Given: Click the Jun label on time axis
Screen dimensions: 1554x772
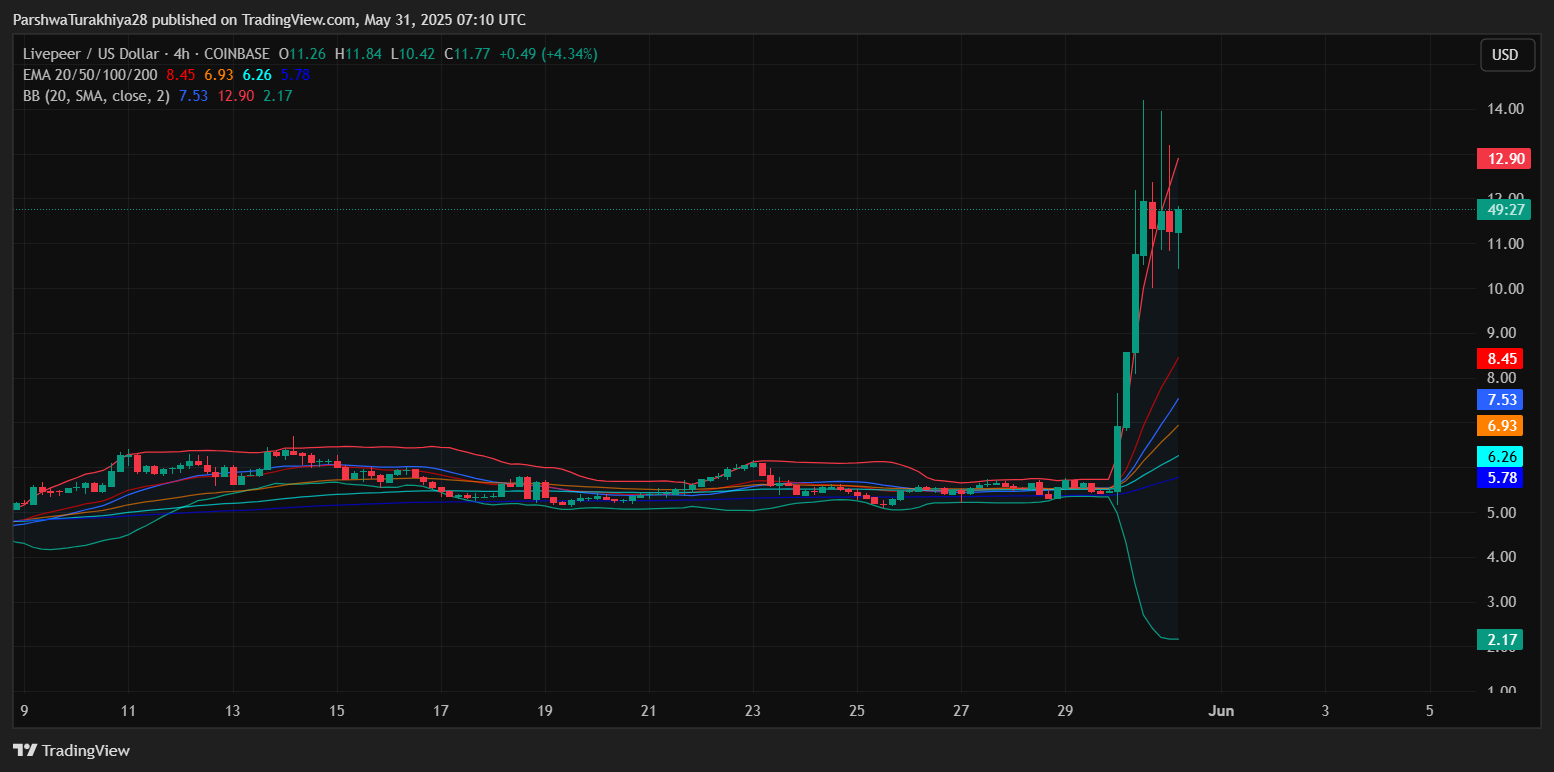Looking at the screenshot, I should (x=1221, y=711).
